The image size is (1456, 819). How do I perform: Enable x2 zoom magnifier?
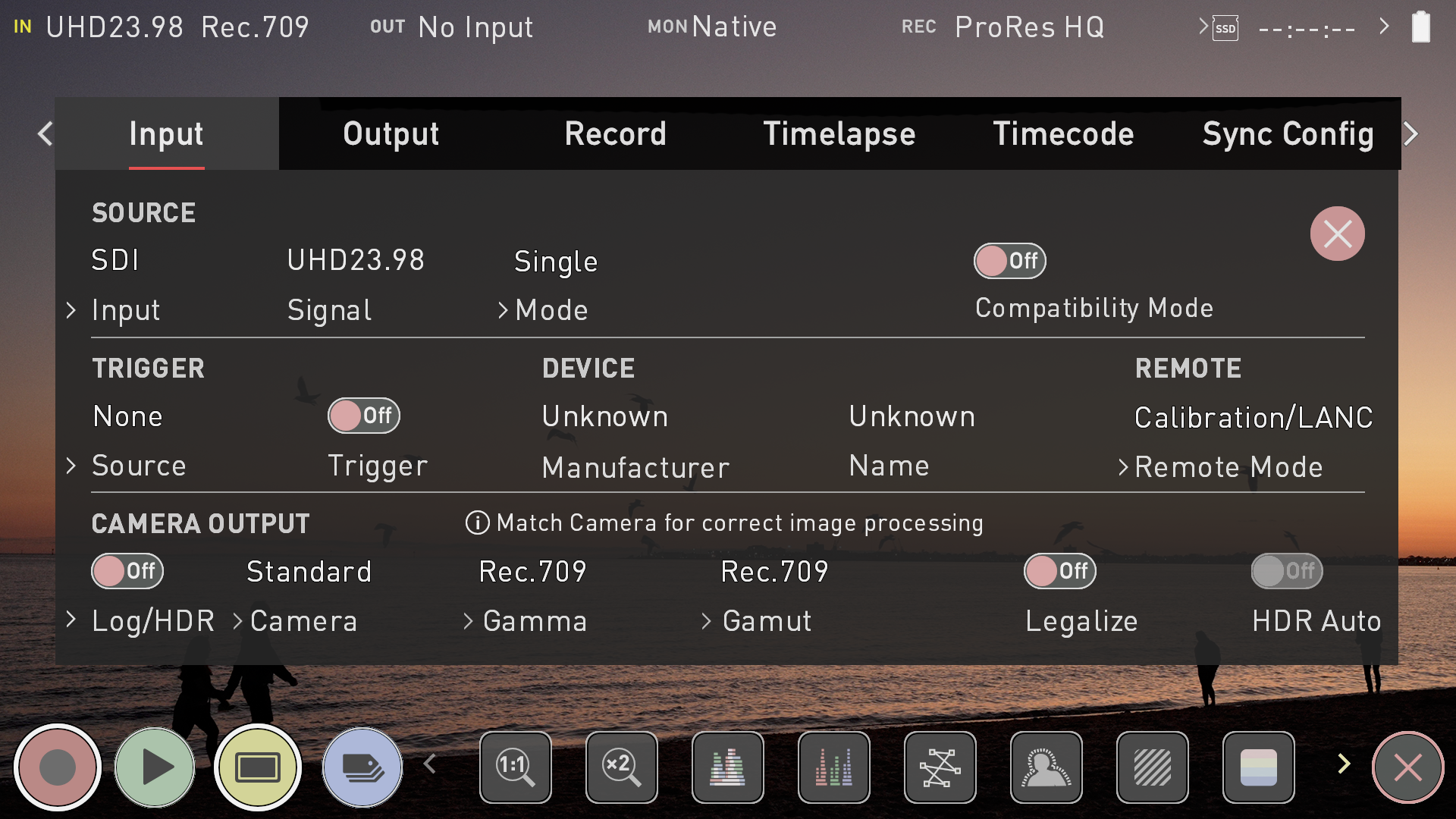click(x=622, y=767)
